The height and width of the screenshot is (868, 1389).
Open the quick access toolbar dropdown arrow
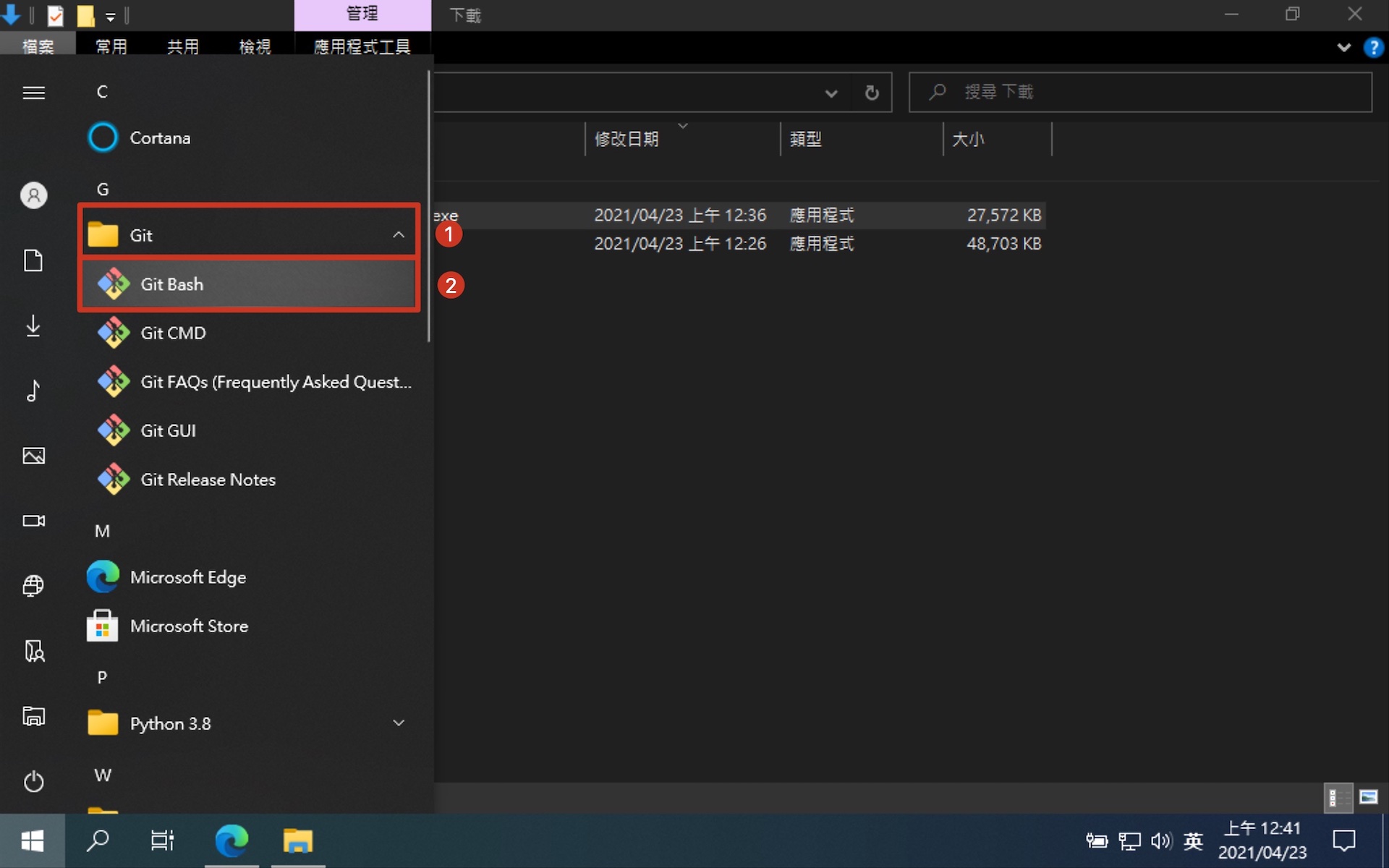110,16
